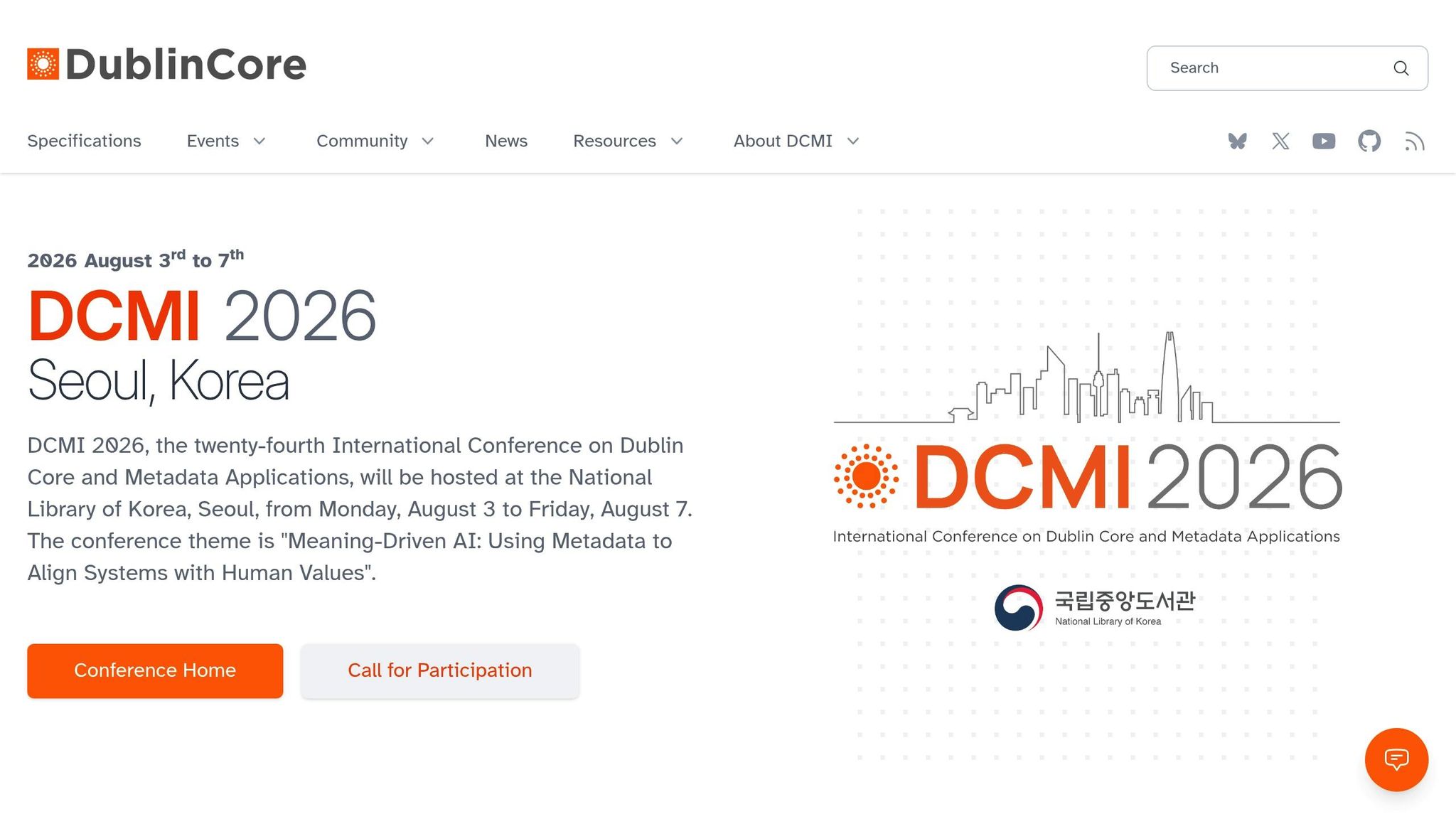Select Specifications in the navigation bar

[x=84, y=141]
